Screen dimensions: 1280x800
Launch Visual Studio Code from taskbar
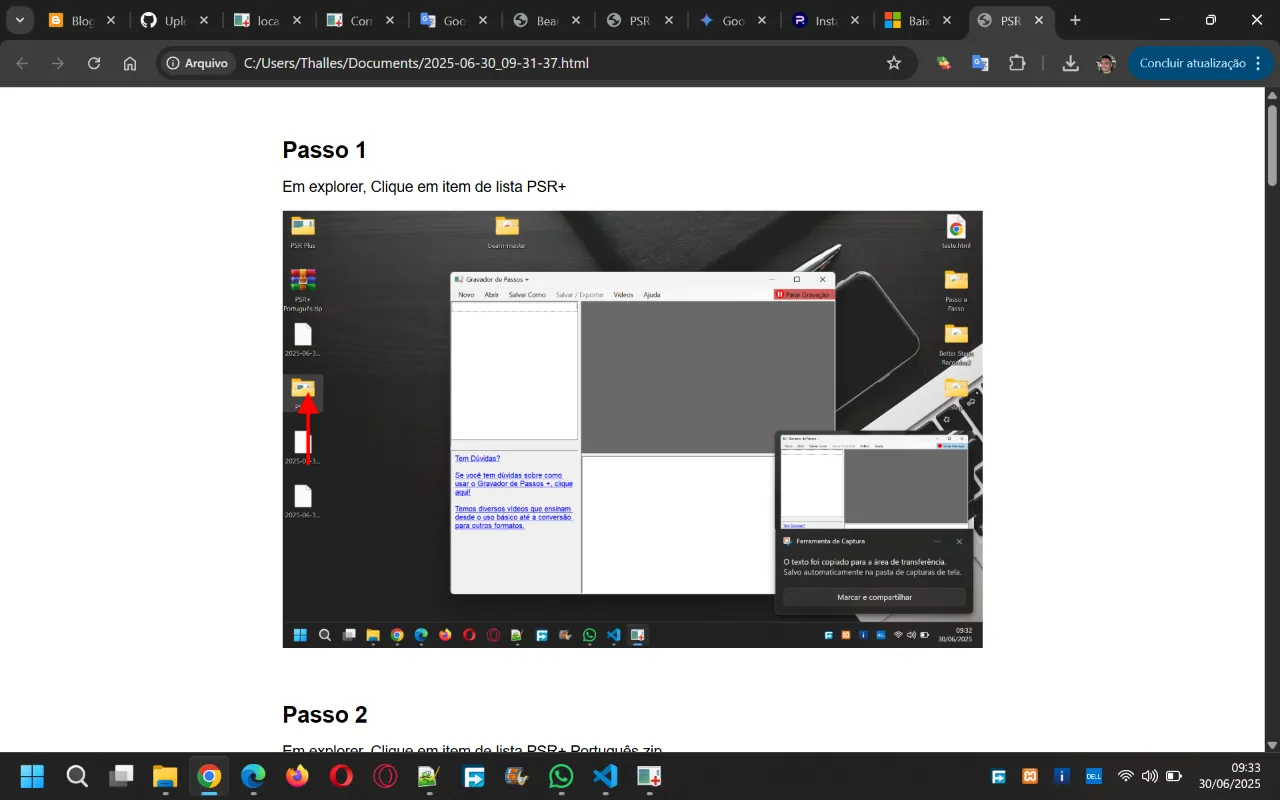(605, 776)
